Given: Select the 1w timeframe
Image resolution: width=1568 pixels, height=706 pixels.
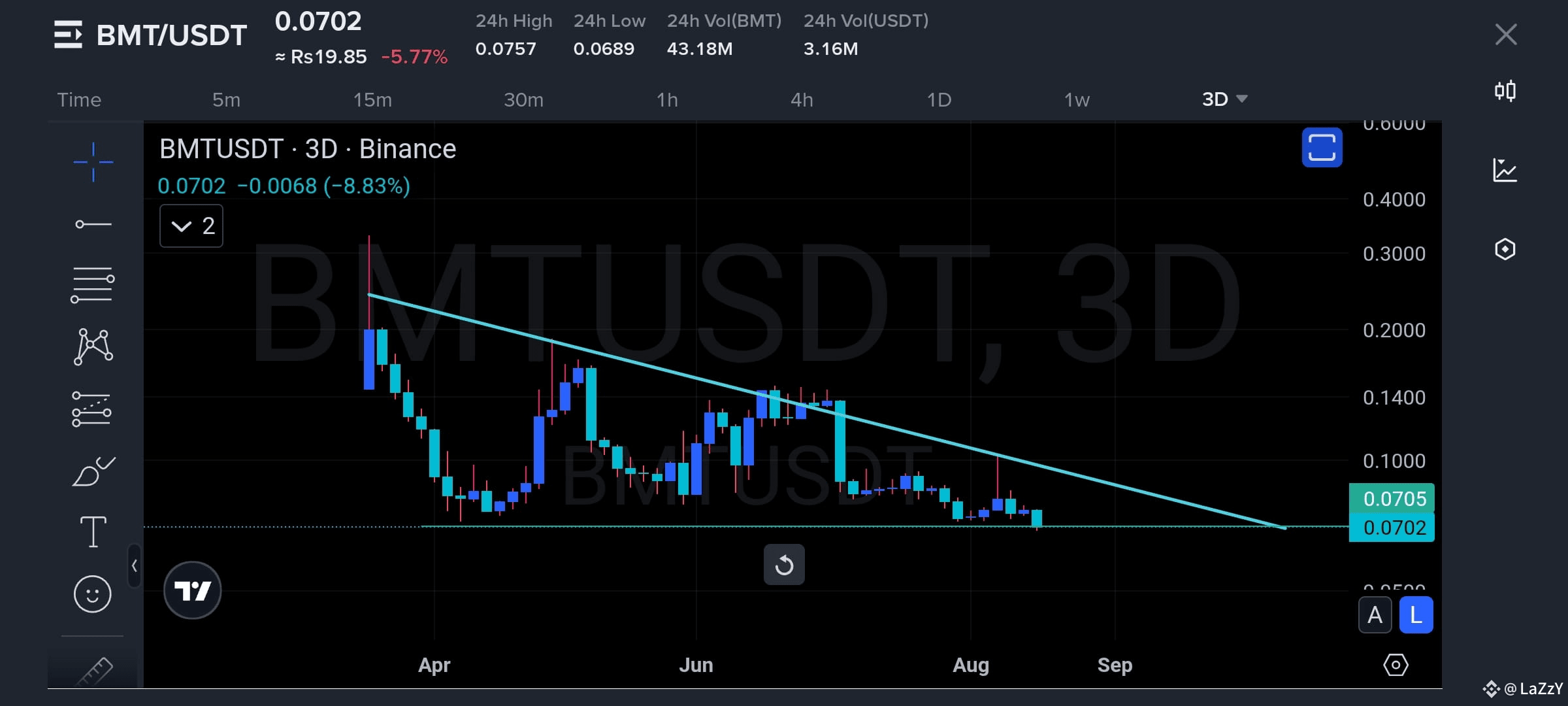Looking at the screenshot, I should [x=1077, y=99].
